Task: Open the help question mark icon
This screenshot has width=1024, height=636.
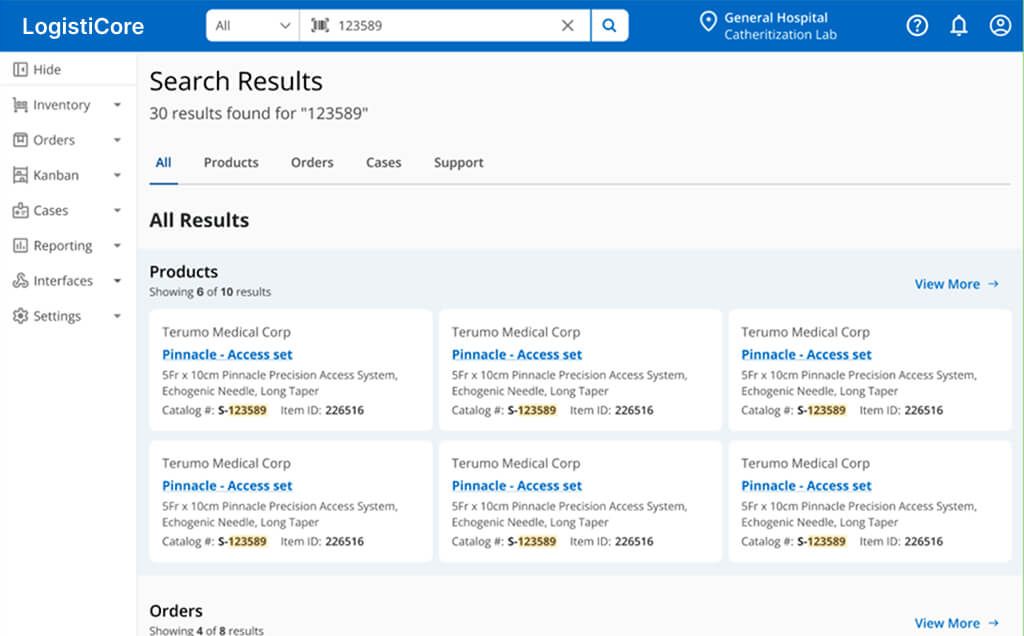Action: coord(917,26)
